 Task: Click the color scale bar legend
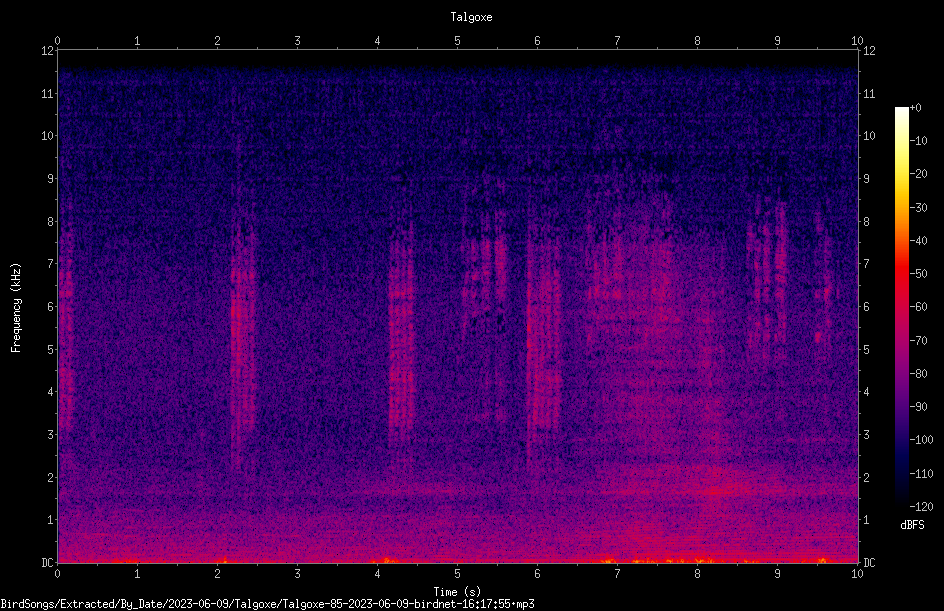[x=901, y=306]
